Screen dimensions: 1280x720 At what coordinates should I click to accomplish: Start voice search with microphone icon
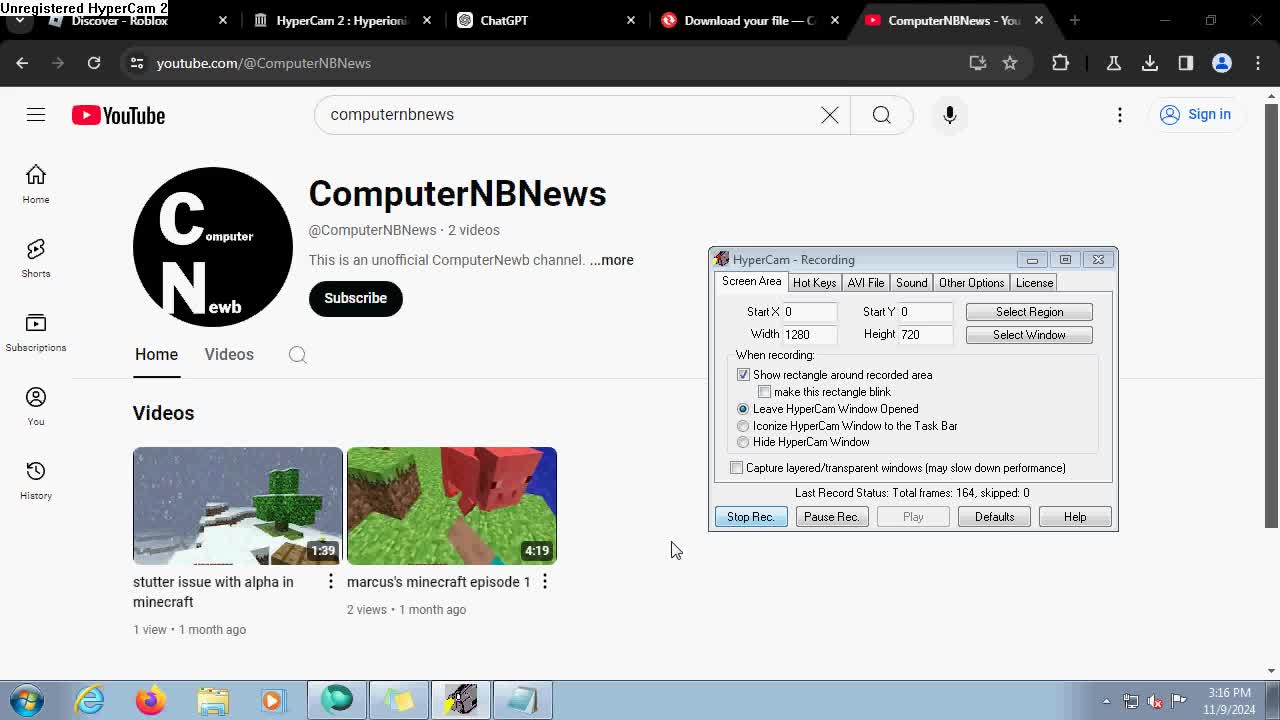click(x=950, y=115)
